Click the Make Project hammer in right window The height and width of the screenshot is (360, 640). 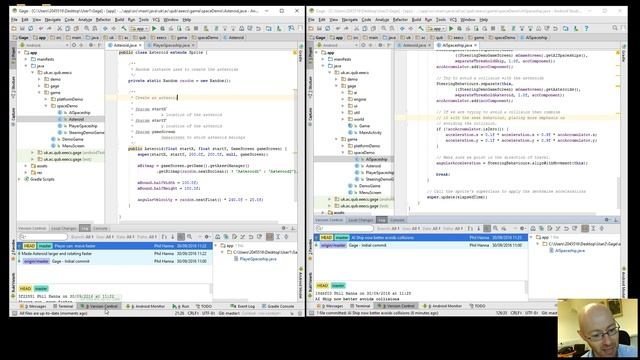[421, 29]
